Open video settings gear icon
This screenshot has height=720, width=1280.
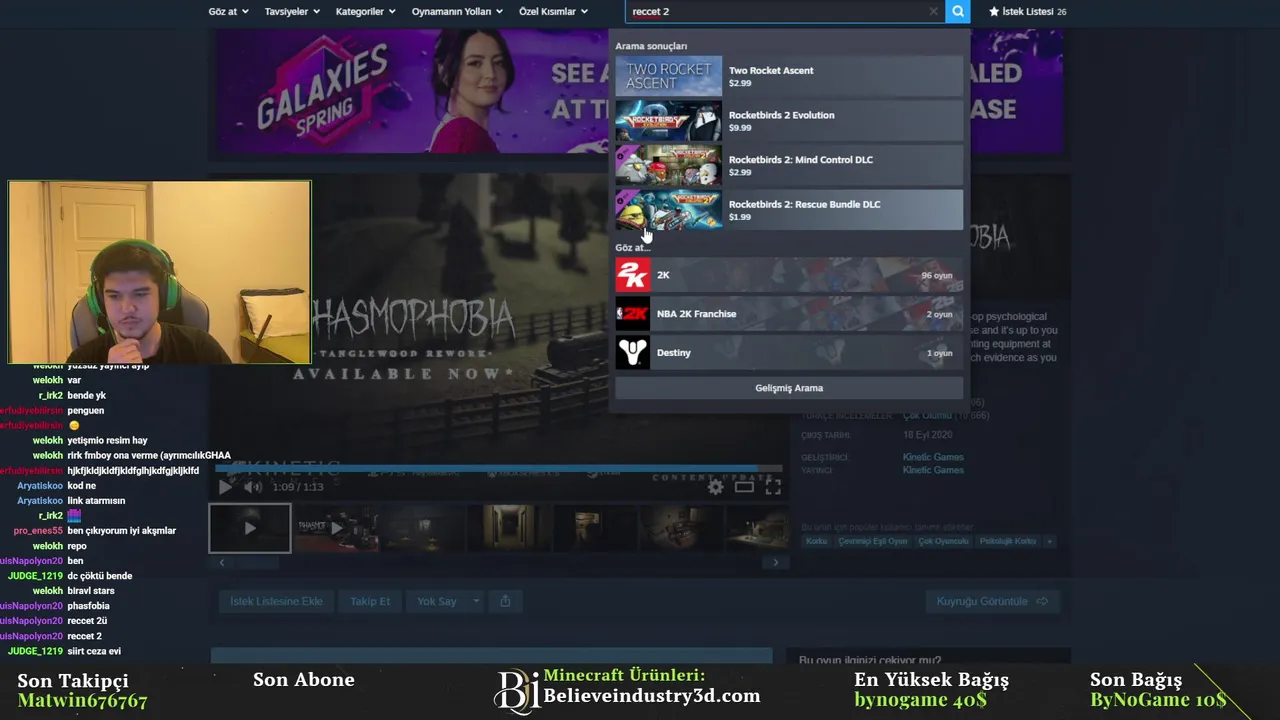point(715,487)
